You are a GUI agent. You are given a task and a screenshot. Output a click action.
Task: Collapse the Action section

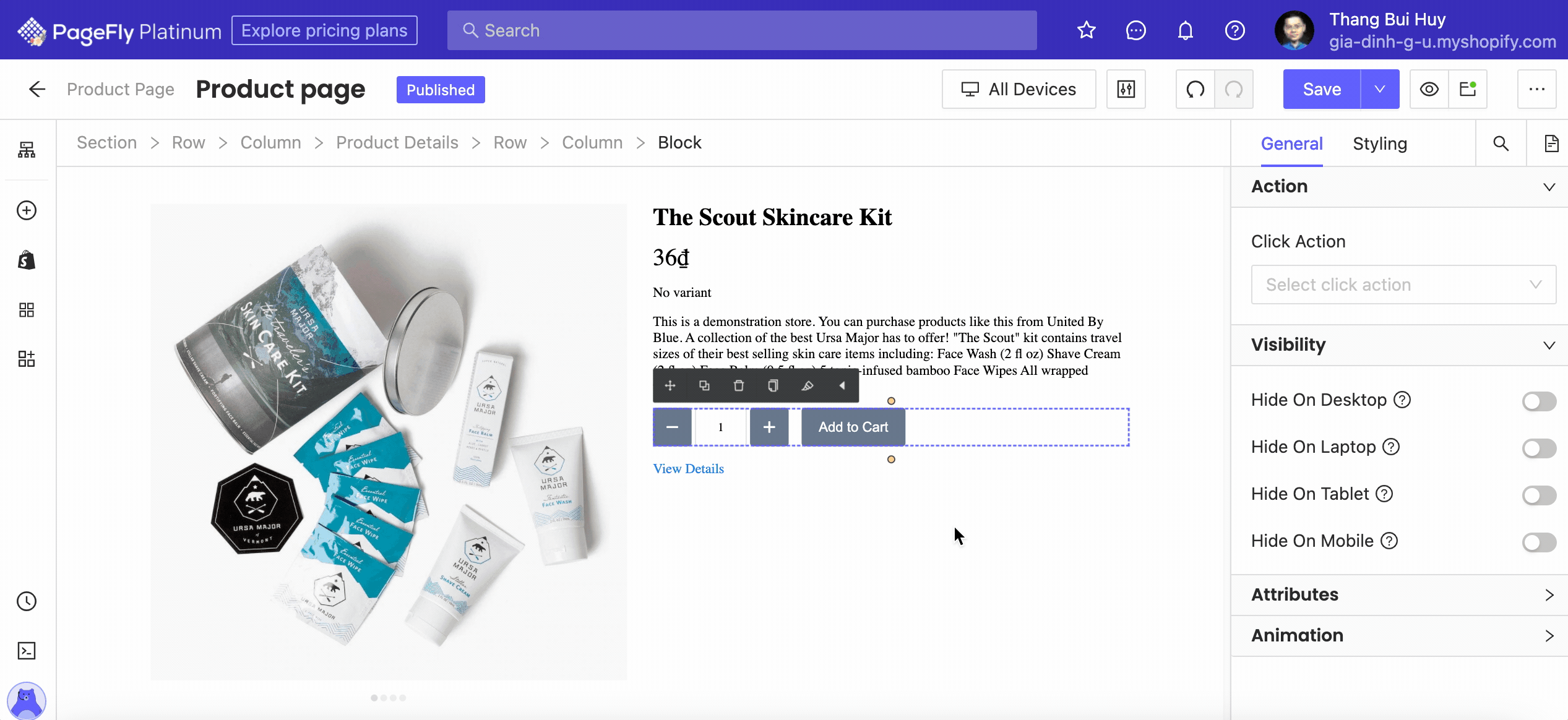(x=1400, y=187)
